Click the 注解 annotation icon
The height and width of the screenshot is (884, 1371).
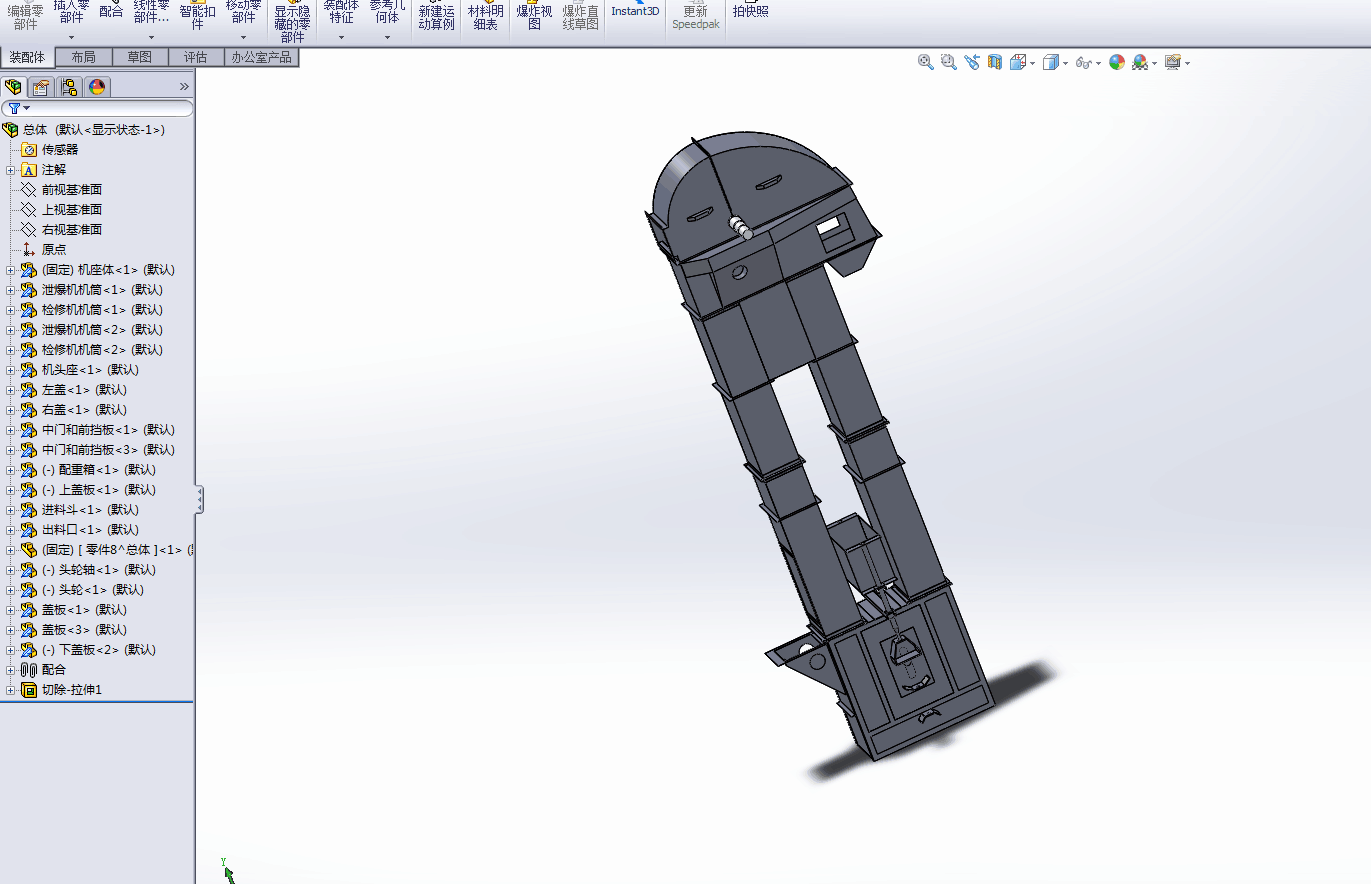[x=29, y=170]
